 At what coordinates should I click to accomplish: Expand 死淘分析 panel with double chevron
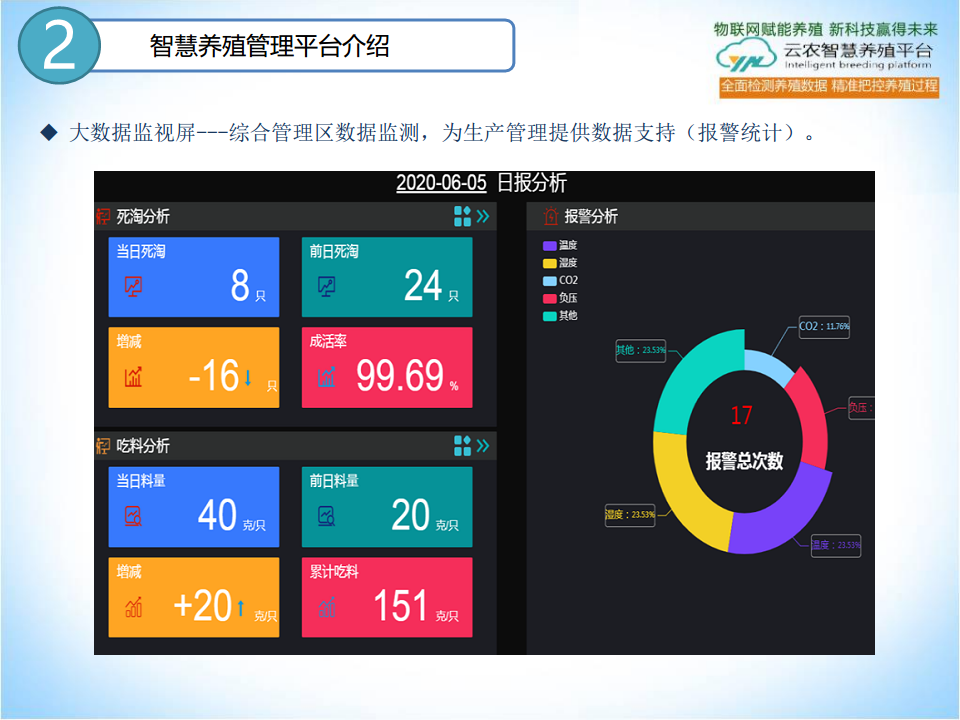click(483, 216)
